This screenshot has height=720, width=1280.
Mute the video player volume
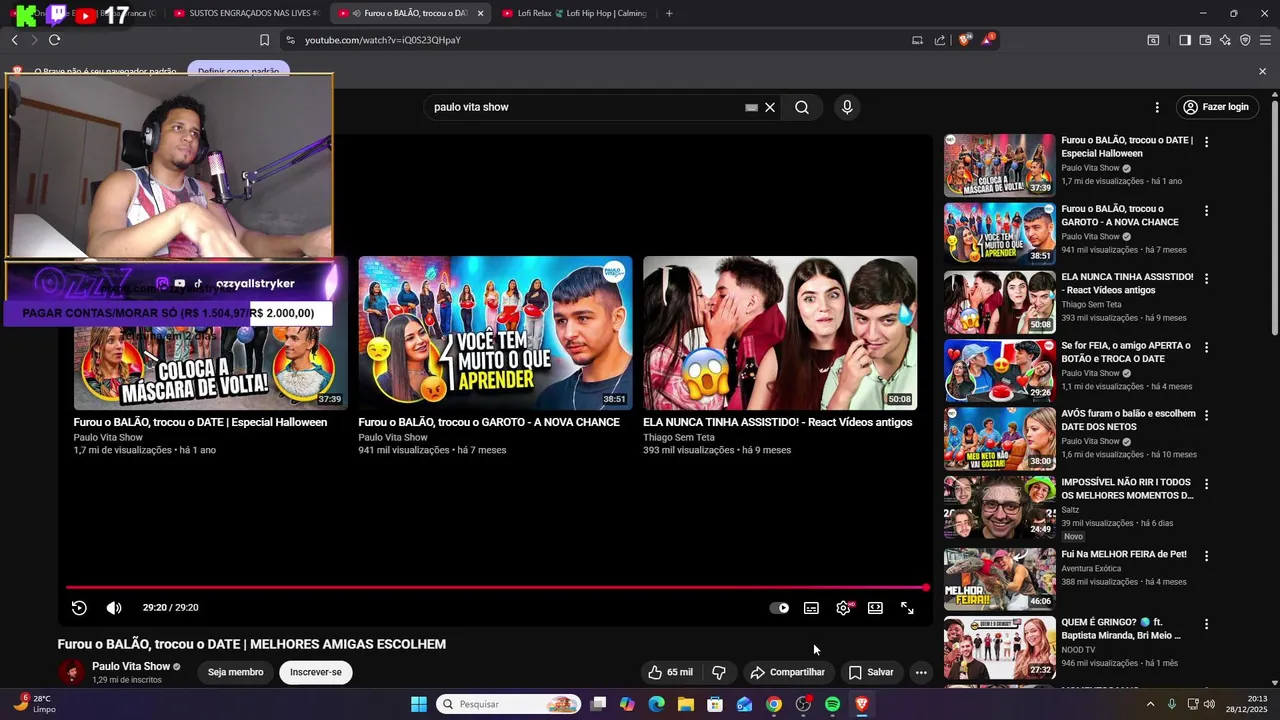coord(114,608)
